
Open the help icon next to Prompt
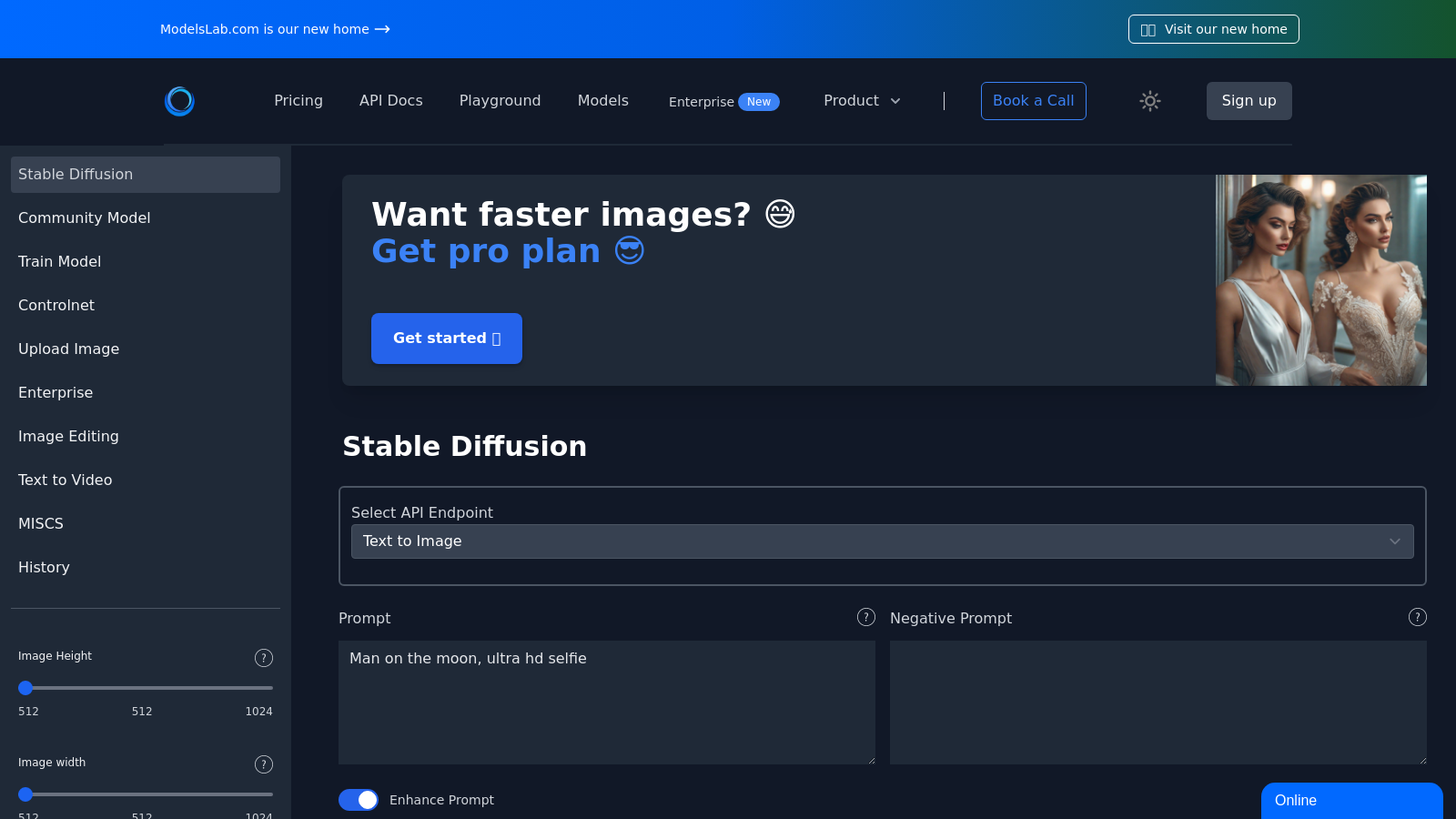[865, 617]
